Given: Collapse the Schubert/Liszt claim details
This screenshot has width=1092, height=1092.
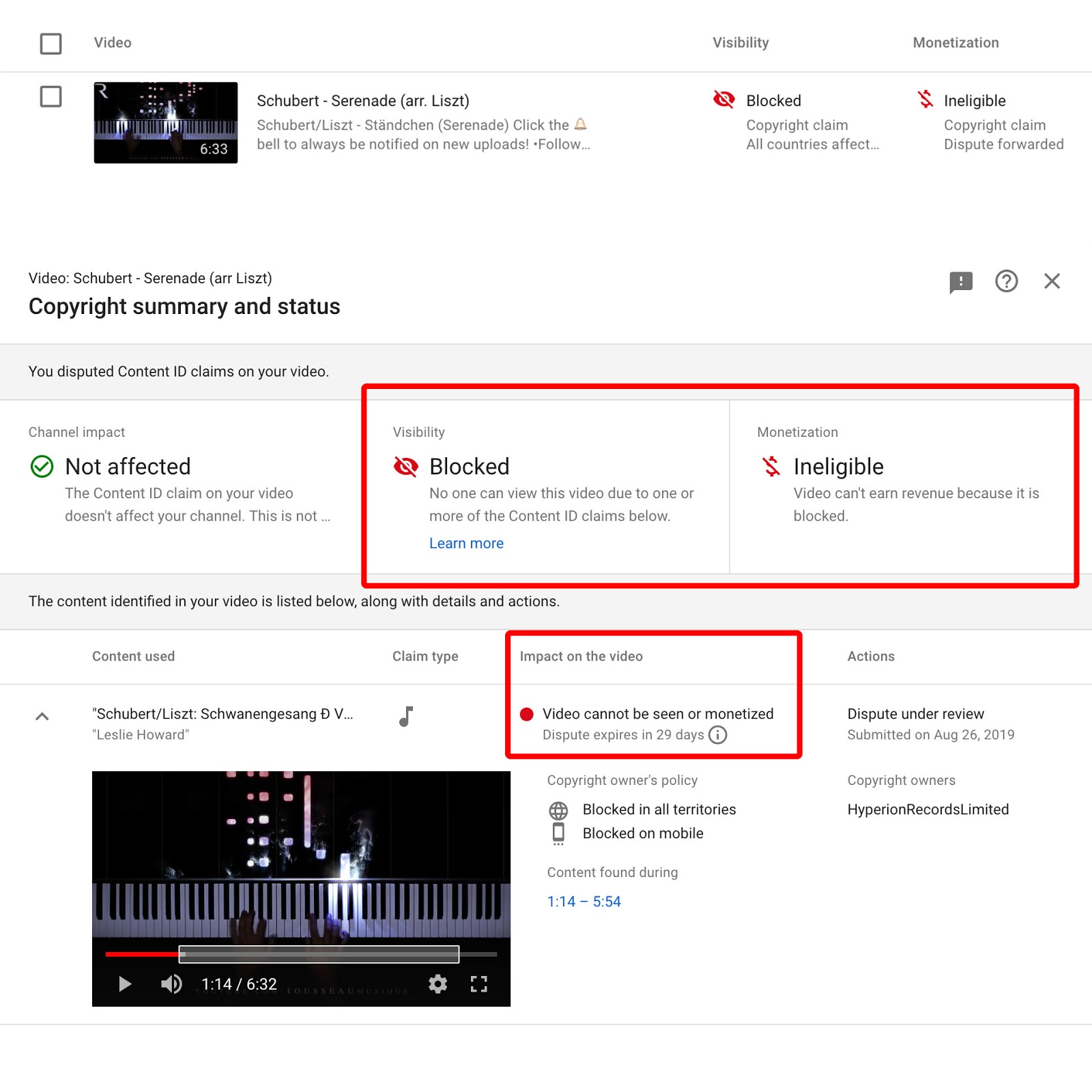Looking at the screenshot, I should coord(42,716).
